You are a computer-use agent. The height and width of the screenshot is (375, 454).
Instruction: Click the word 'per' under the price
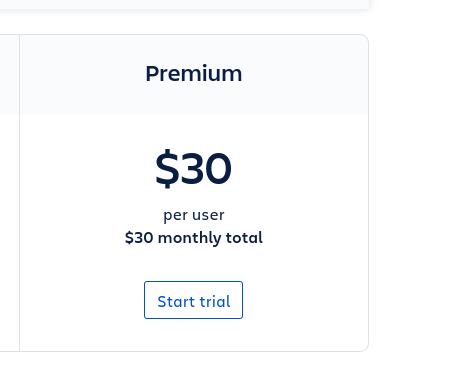(173, 215)
